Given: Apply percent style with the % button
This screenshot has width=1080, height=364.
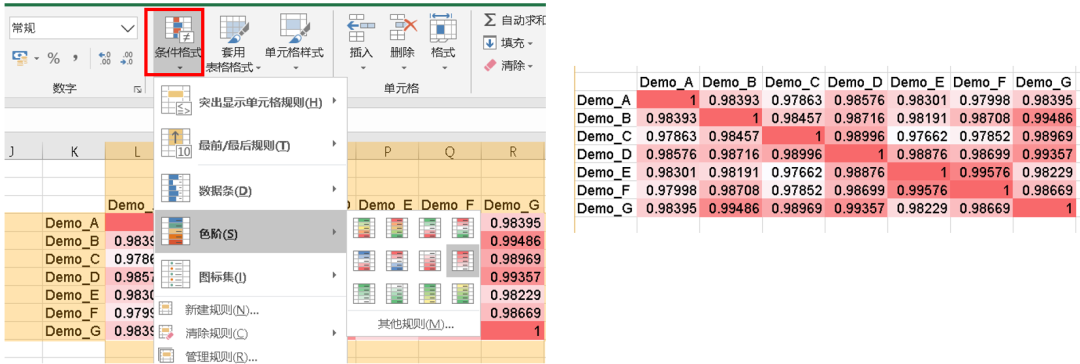Looking at the screenshot, I should [54, 59].
